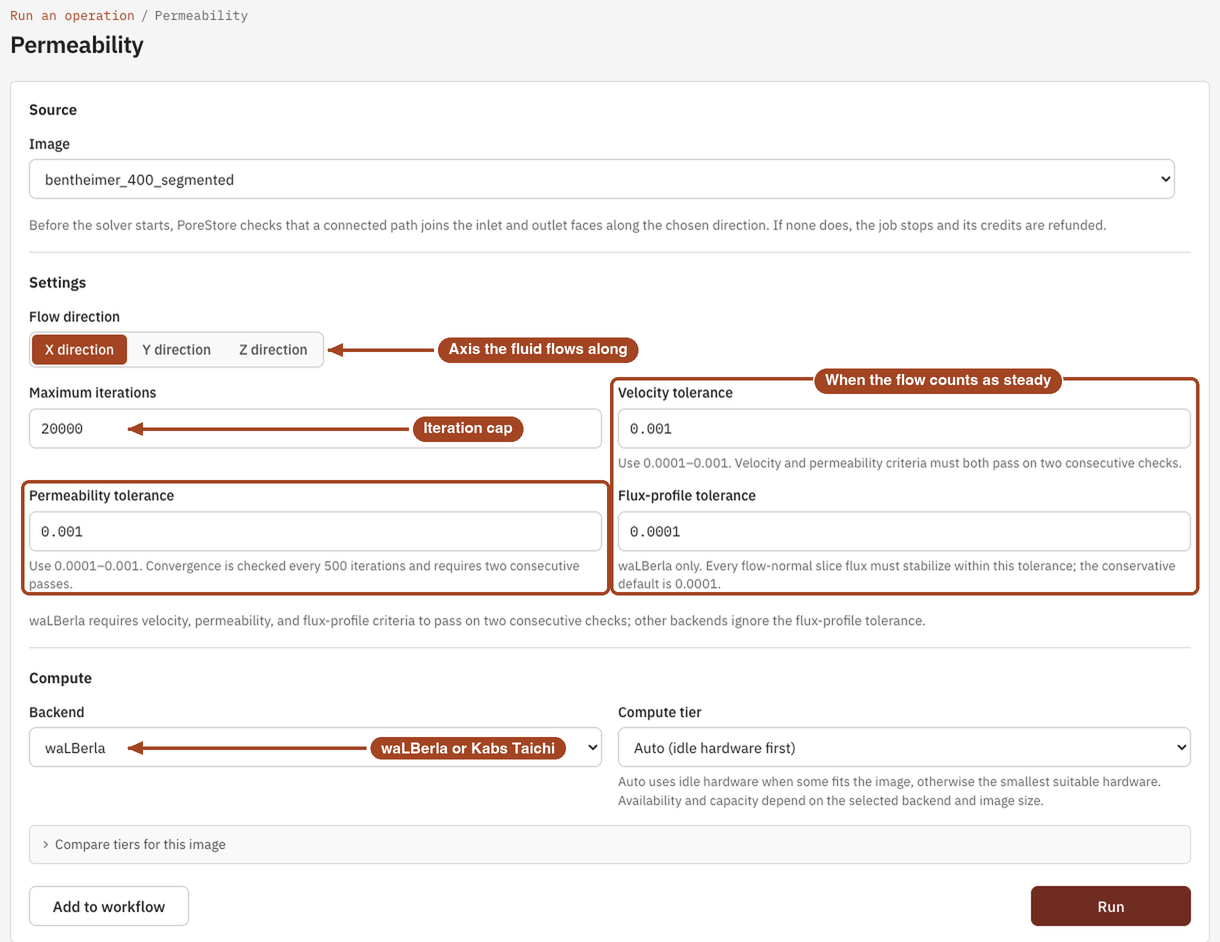Click the PoreStore connected path help text
Image resolution: width=1220 pixels, height=942 pixels.
click(x=568, y=226)
